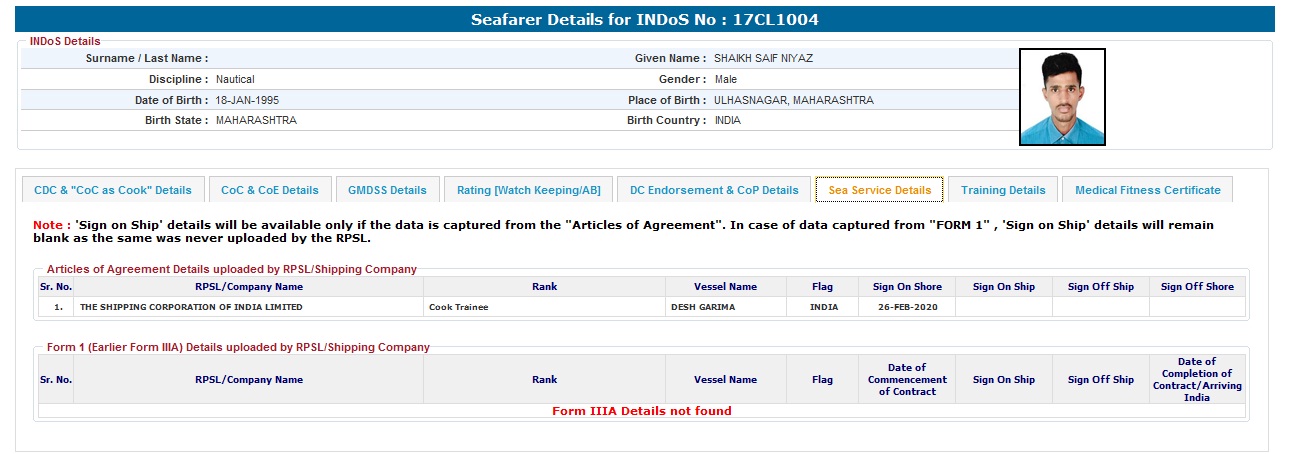The height and width of the screenshot is (454, 1300).
Task: Open the CDC & "CoC as Cook" Details tab
Action: click(113, 190)
